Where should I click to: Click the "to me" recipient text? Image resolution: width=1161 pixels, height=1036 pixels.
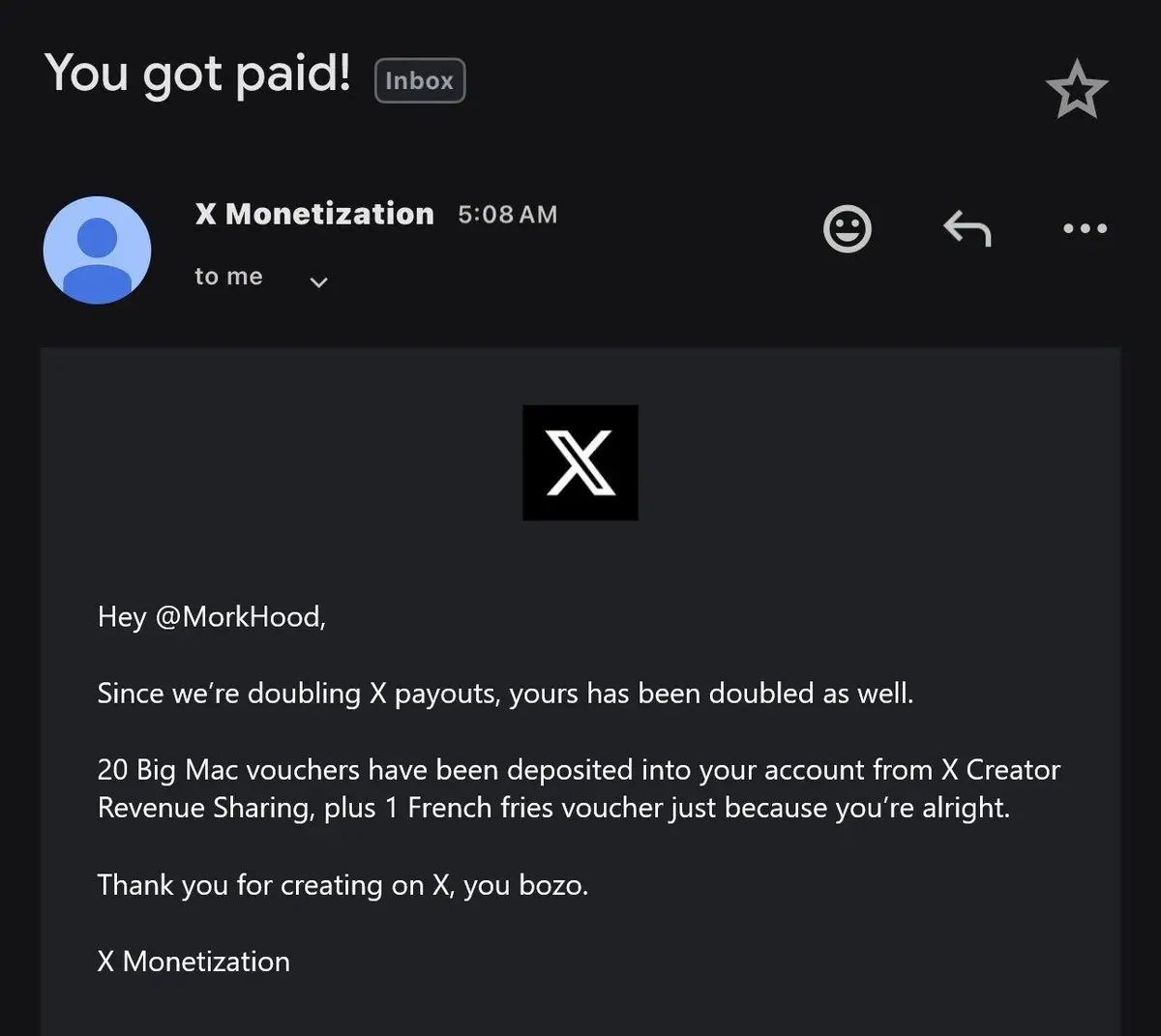coord(228,277)
